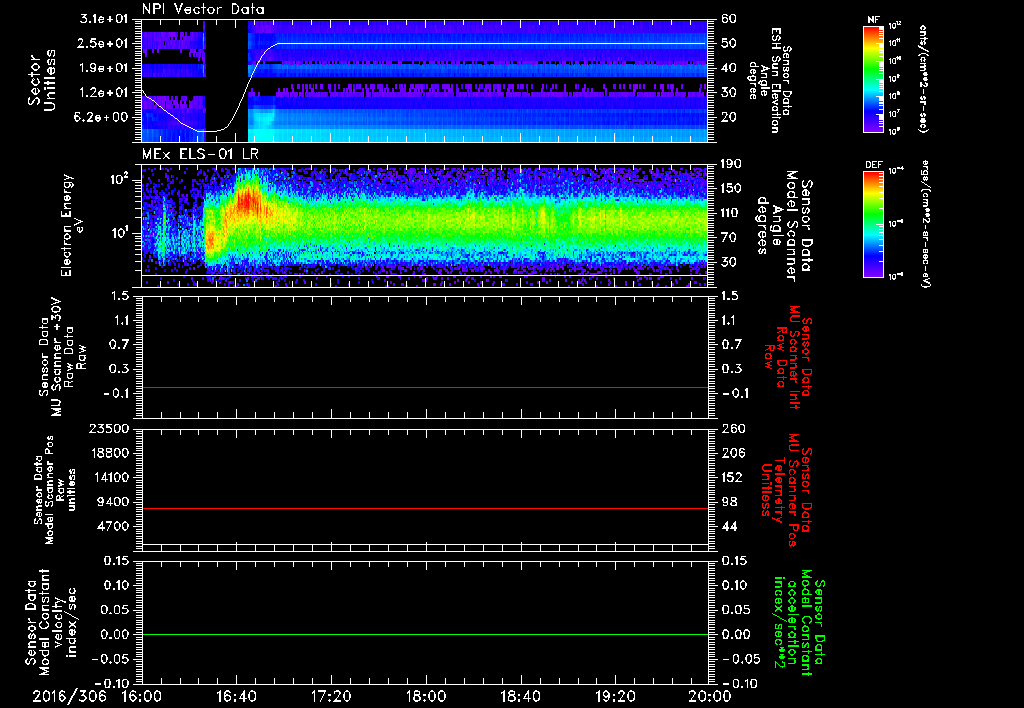Click the 1.2e+01 sector tick value
The image size is (1024, 708).
[x=105, y=93]
